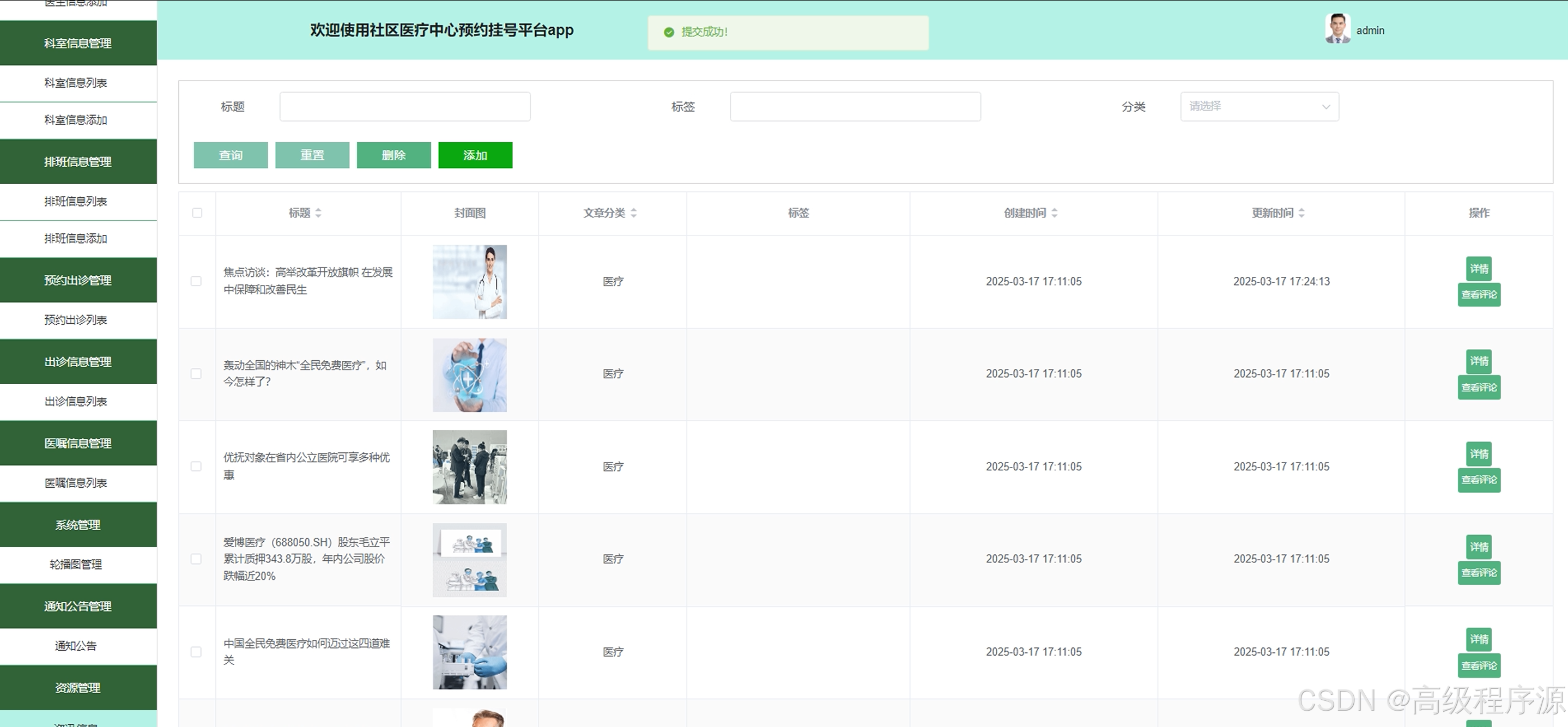
Task: Click the green success check icon
Action: [669, 32]
